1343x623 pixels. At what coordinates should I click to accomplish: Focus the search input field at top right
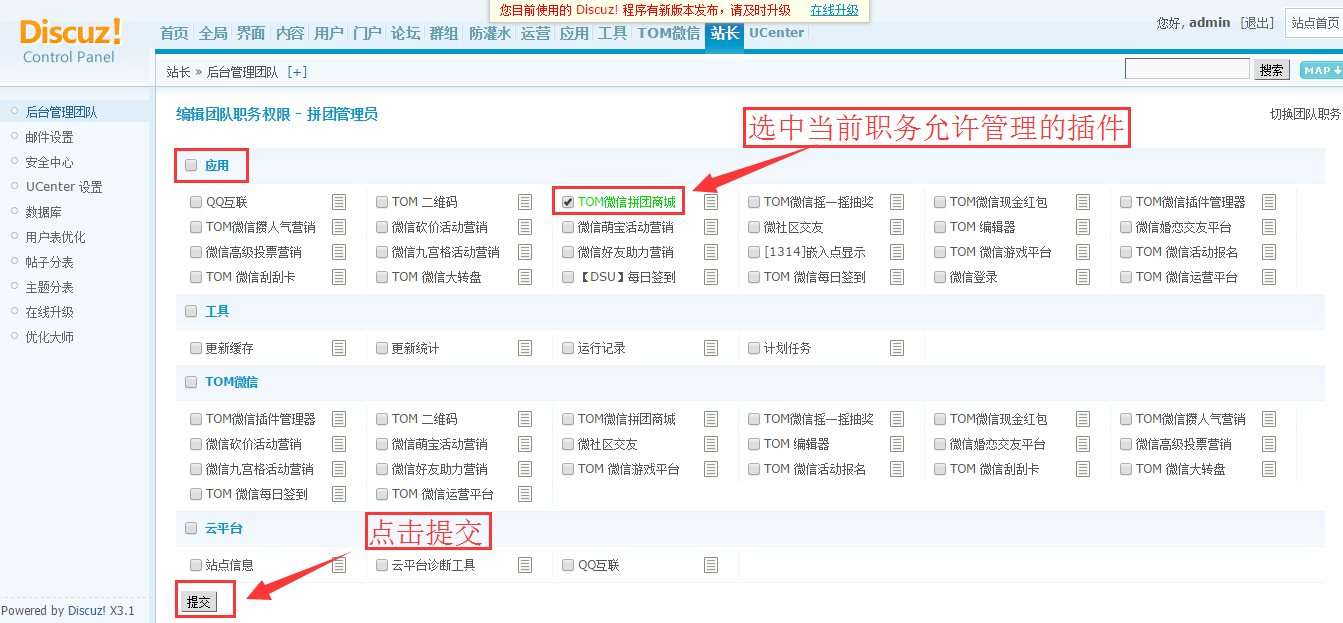tap(1186, 69)
